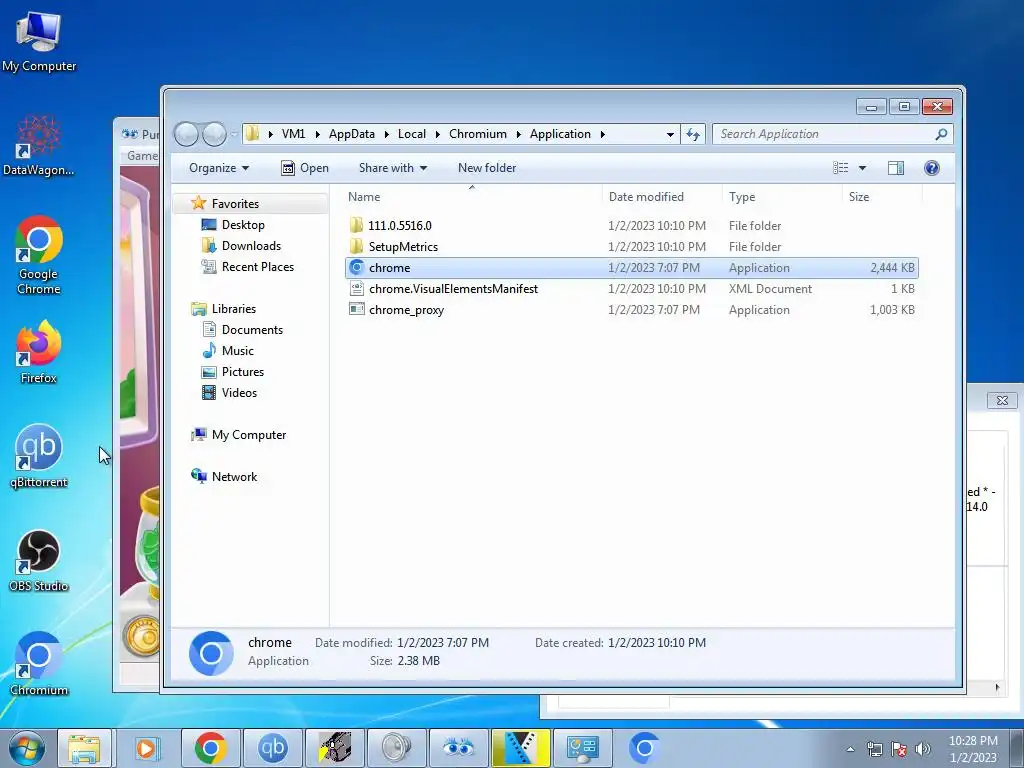Open the My Computer desktop icon
This screenshot has width=1024, height=768.
pos(39,41)
